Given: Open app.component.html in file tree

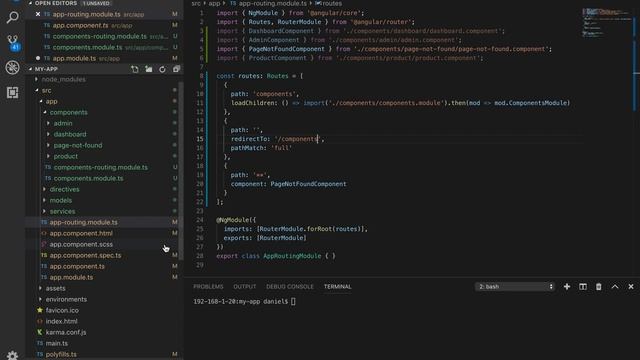Looking at the screenshot, I should (81, 233).
